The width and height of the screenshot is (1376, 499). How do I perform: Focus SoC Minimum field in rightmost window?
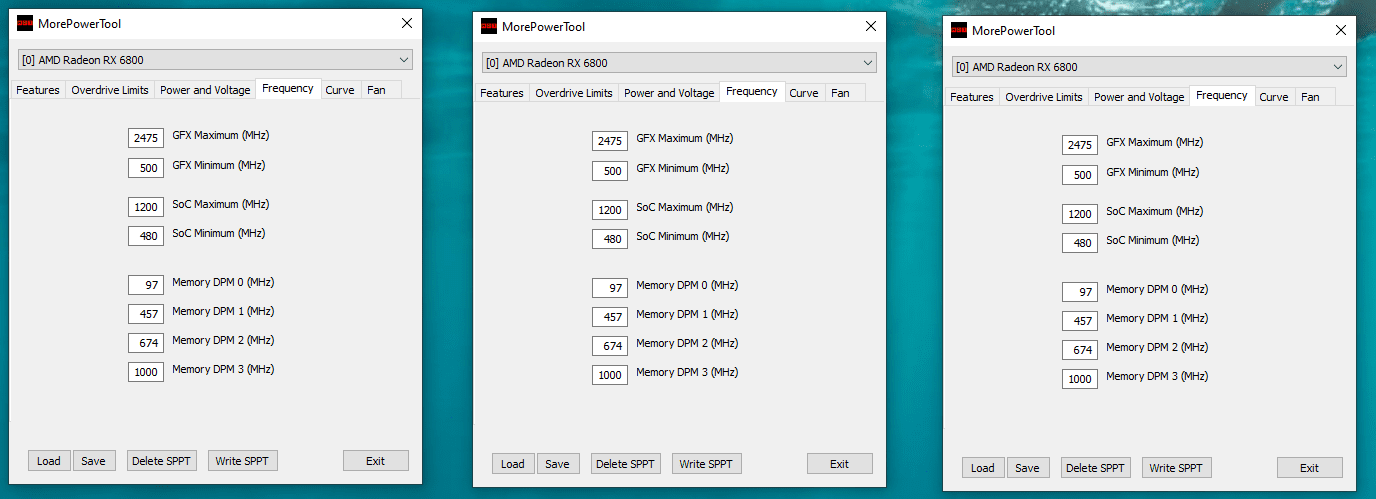1080,242
